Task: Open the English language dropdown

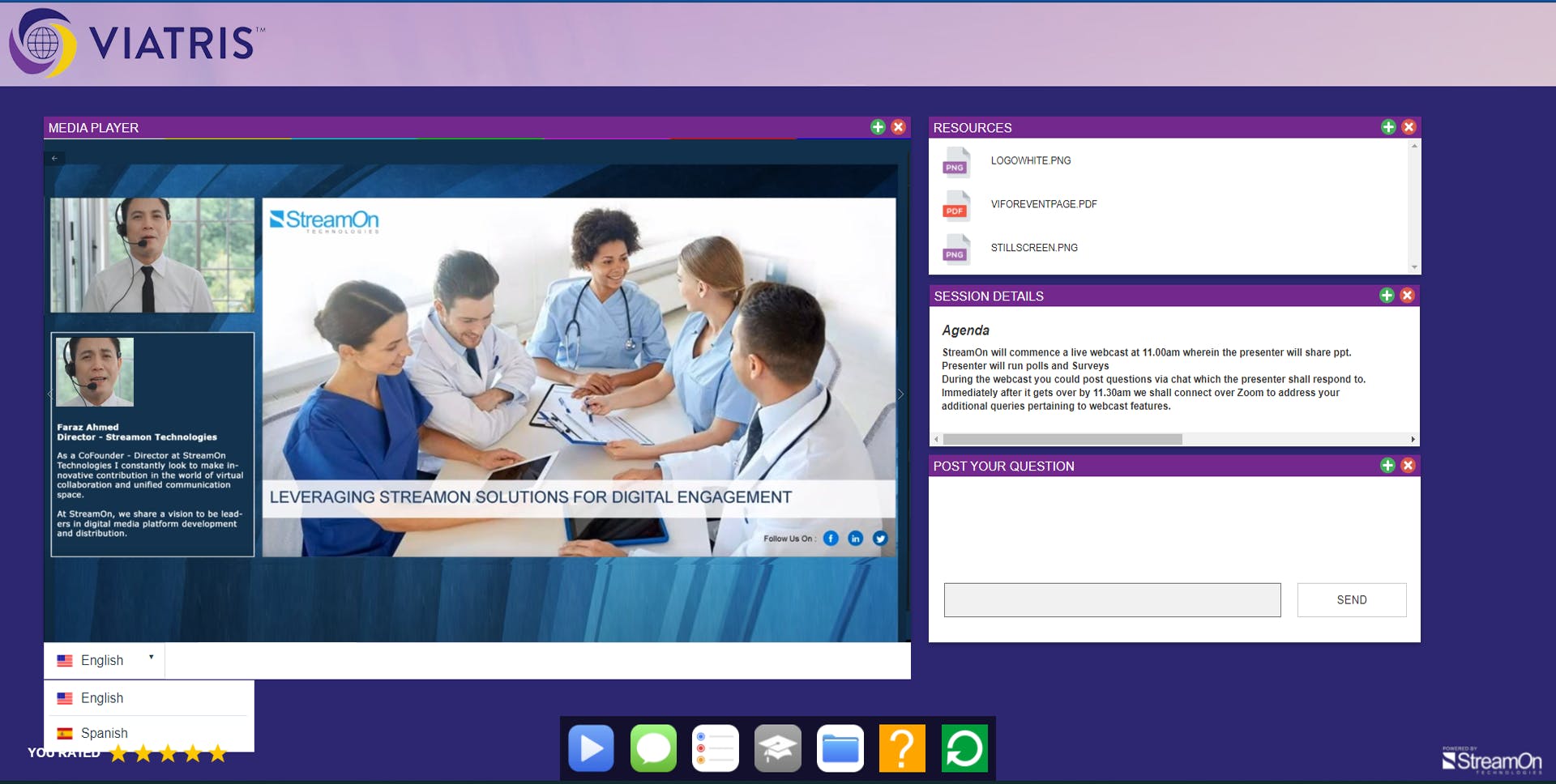Action: (x=104, y=660)
